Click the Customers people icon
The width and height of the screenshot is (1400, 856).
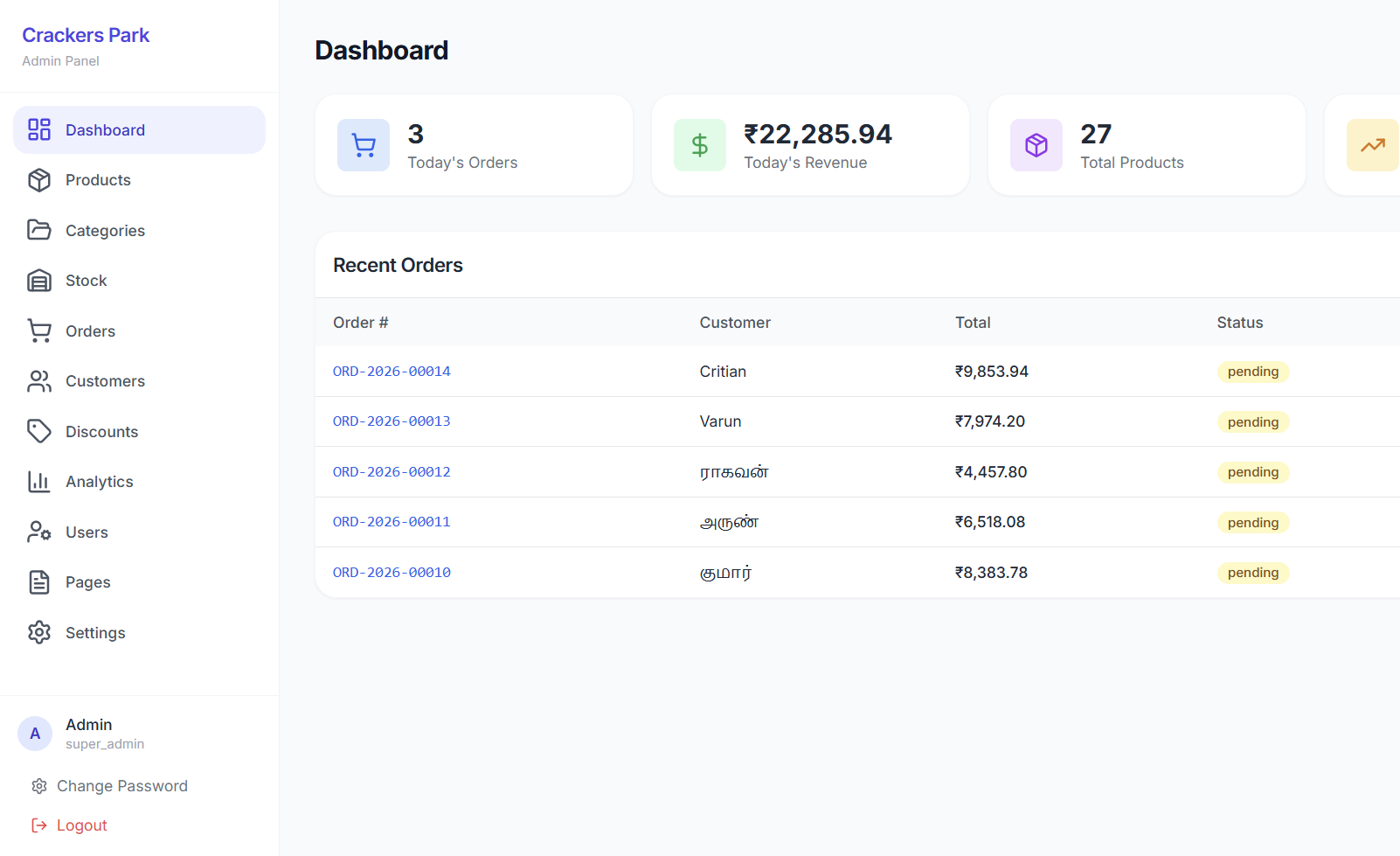pyautogui.click(x=39, y=381)
